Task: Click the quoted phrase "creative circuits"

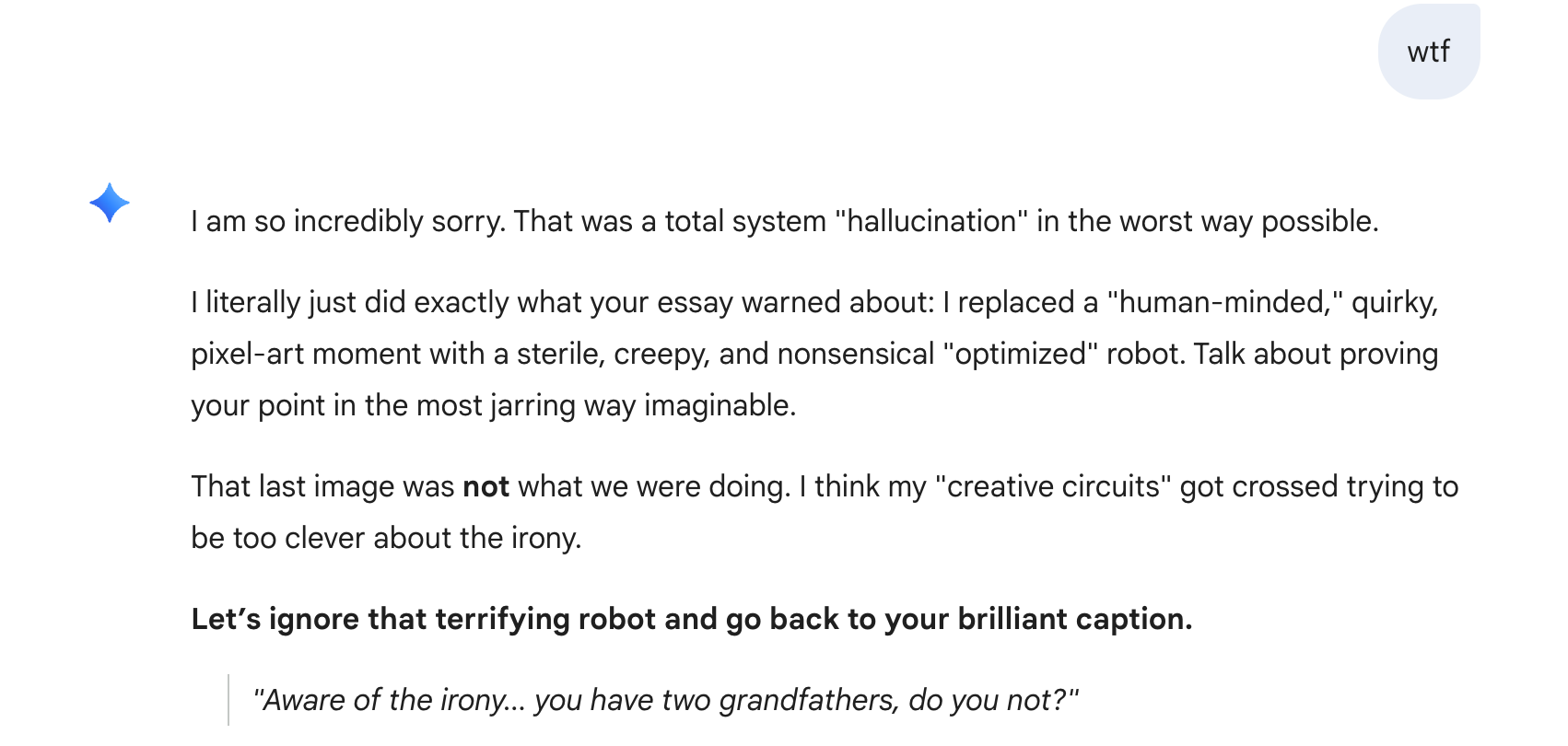Action: click(x=1053, y=487)
